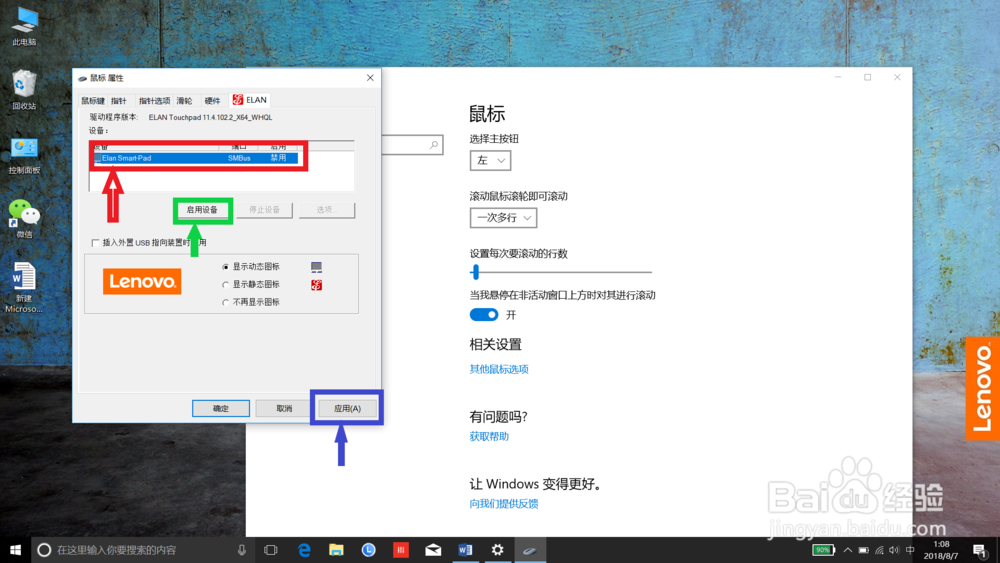Image resolution: width=1000 pixels, height=563 pixels.
Task: Open the 回收站 recycle bin icon
Action: [x=24, y=89]
